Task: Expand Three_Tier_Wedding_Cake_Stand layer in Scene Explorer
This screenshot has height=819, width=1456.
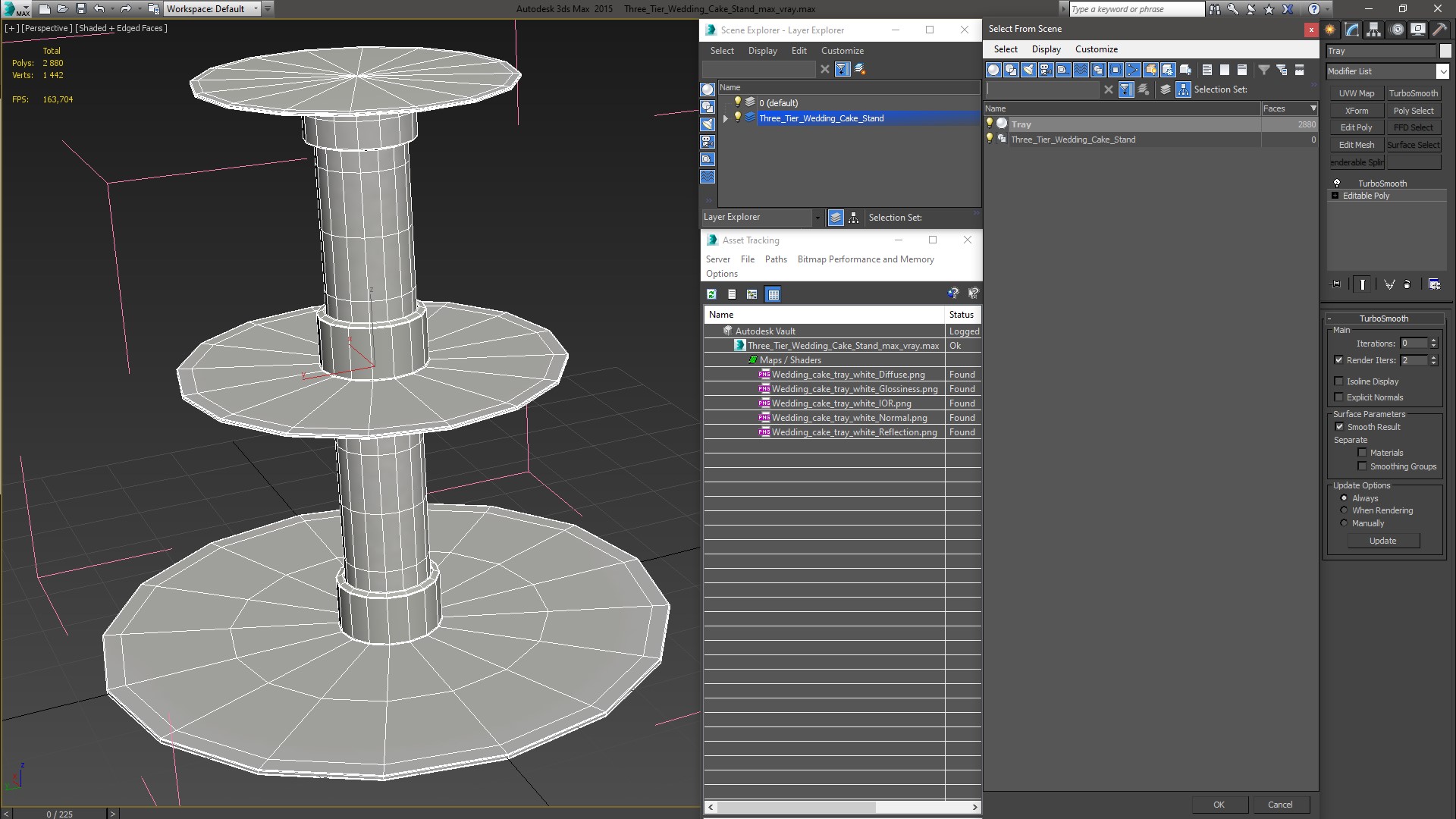Action: (726, 118)
